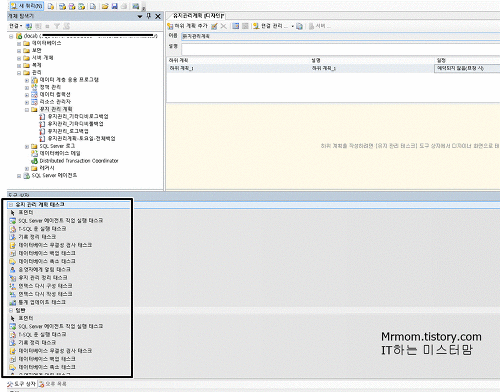Click the SQL Server 에이전트 node icon
This screenshot has height=392, width=500.
[27, 175]
